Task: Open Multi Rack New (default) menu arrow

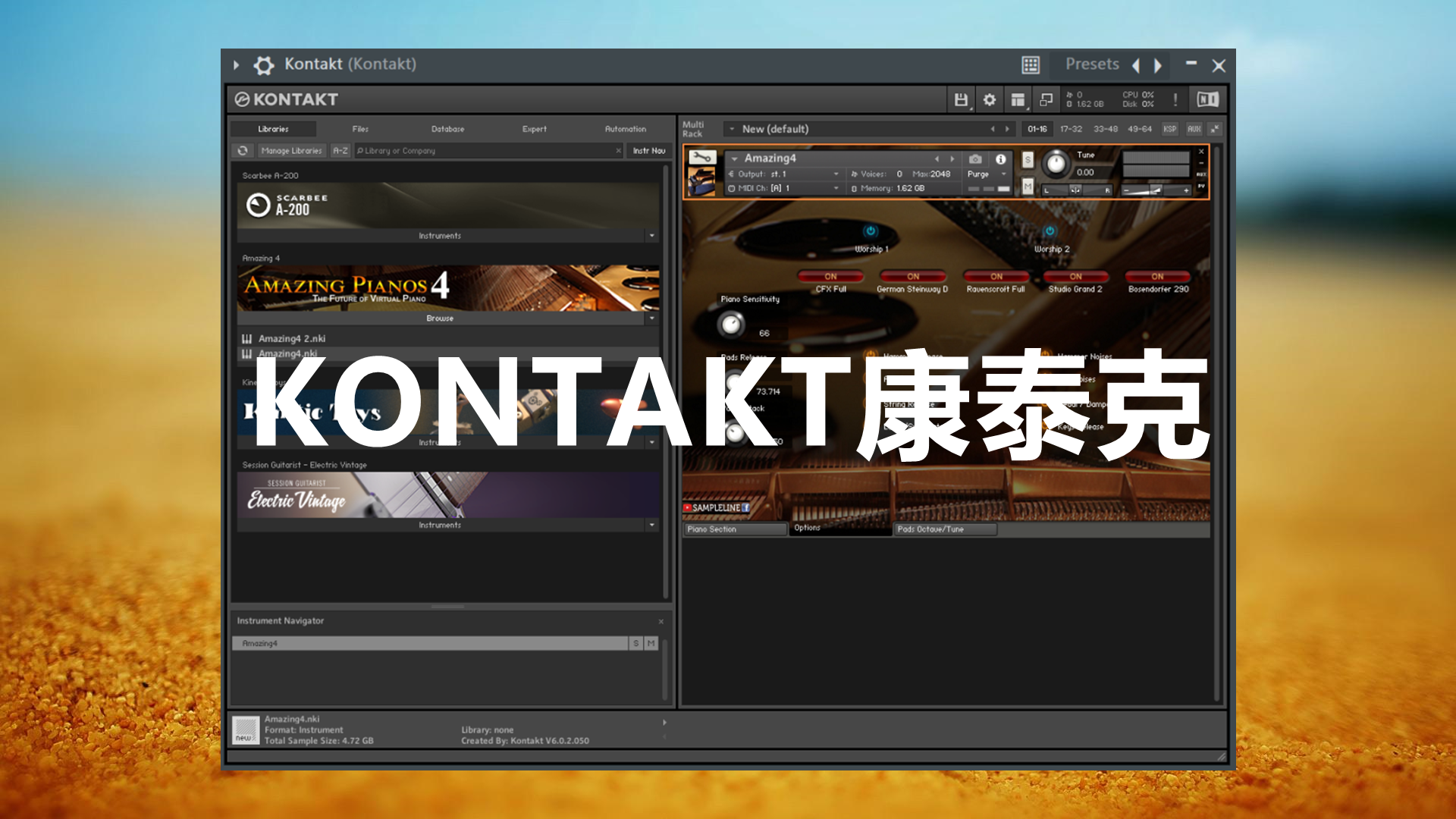Action: (x=732, y=130)
